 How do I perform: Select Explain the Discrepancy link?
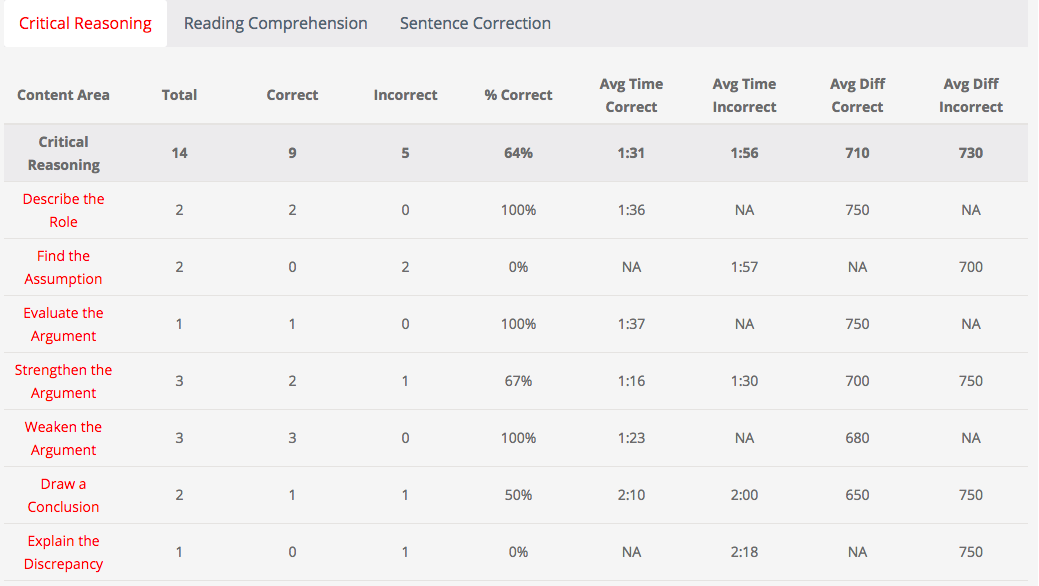64,552
